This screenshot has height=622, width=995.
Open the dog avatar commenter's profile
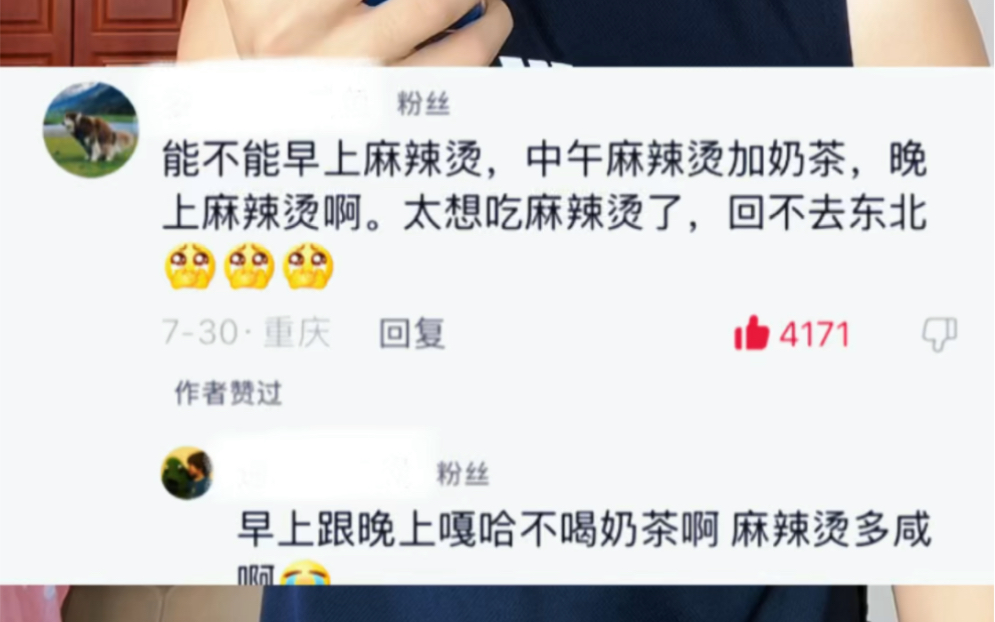[90, 129]
